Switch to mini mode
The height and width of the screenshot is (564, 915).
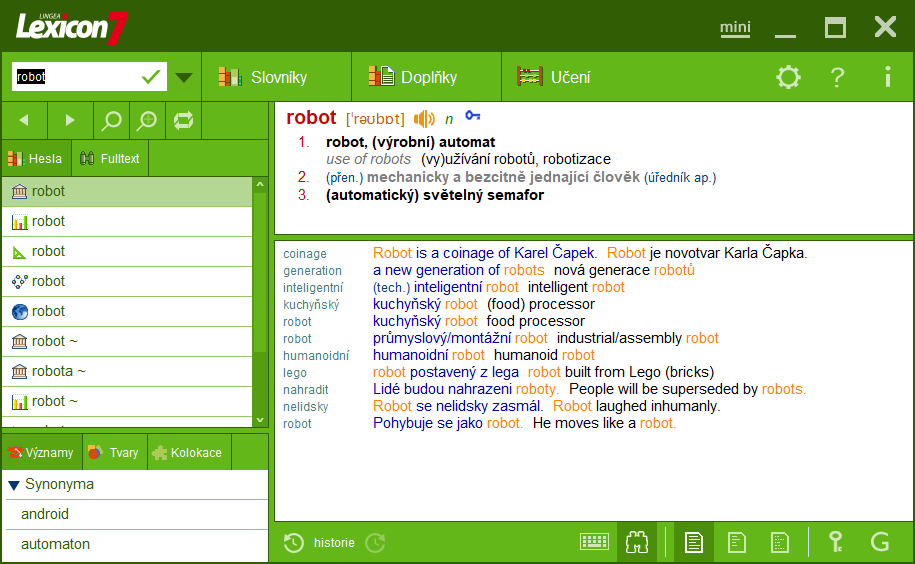[x=735, y=27]
